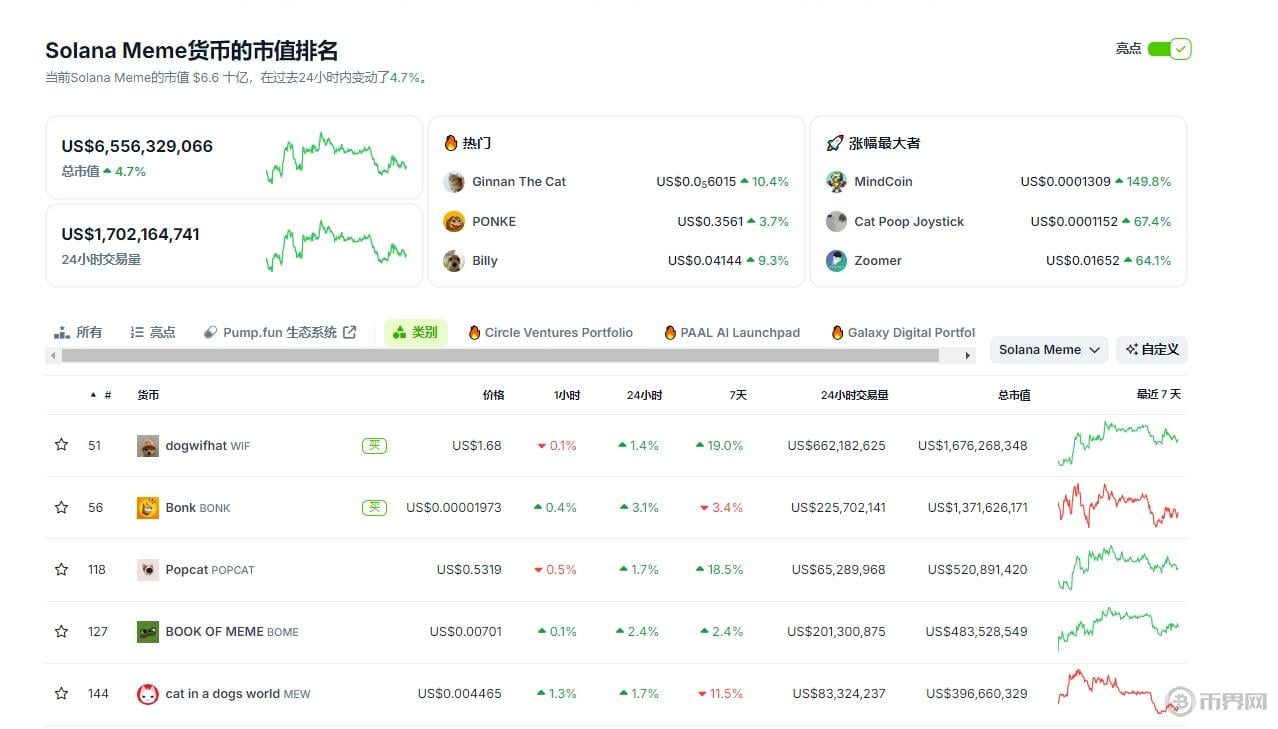Open Ginnan The Cat trending link

pyautogui.click(x=519, y=182)
